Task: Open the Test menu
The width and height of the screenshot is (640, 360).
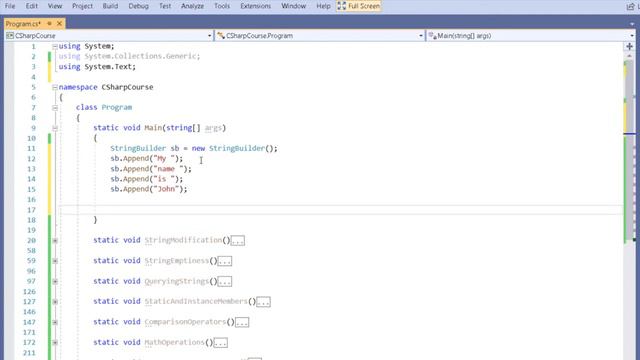Action: [165, 6]
